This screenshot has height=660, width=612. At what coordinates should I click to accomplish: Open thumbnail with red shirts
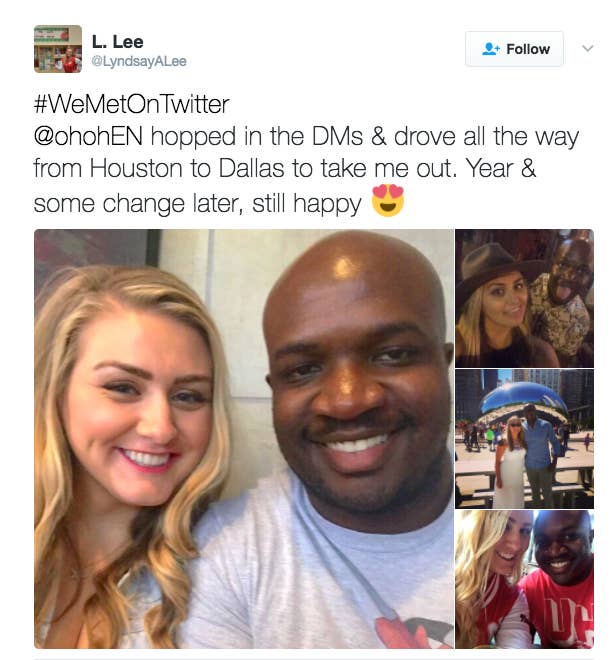[x=524, y=579]
